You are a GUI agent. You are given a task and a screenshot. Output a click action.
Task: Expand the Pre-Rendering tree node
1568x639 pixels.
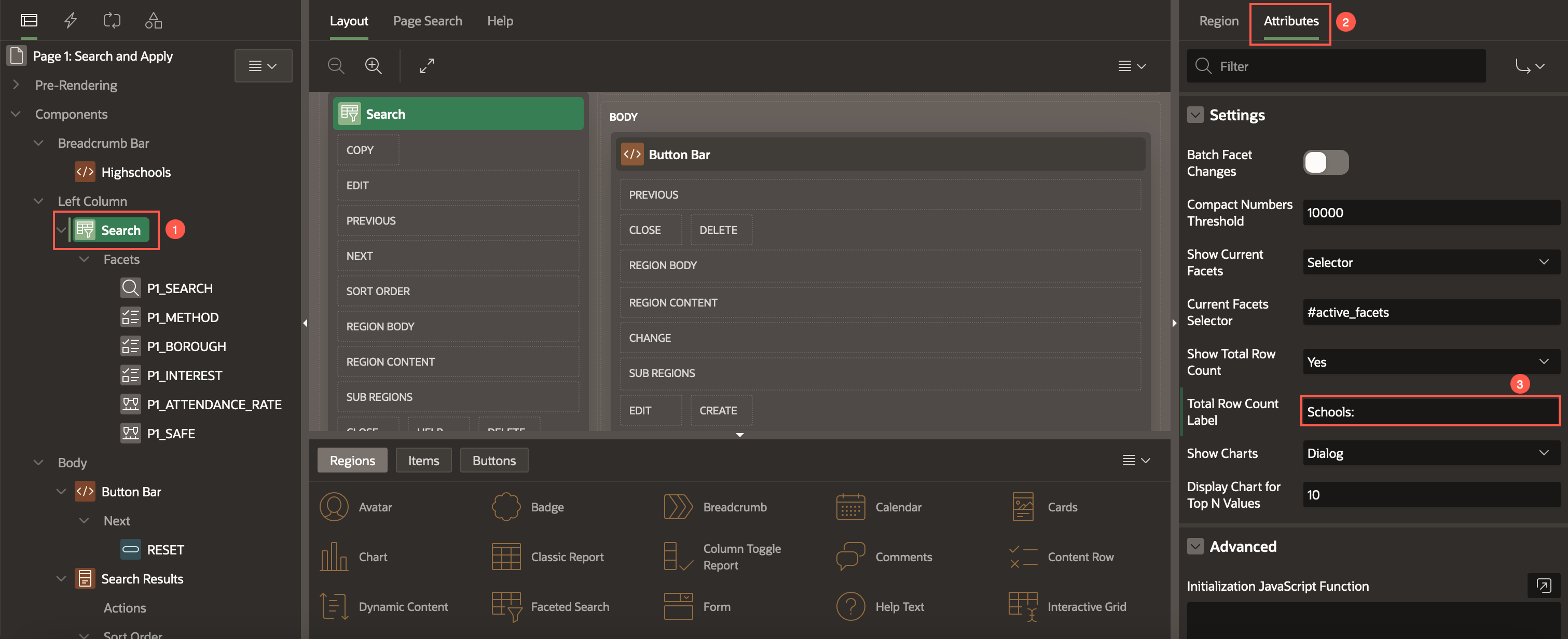pos(16,85)
